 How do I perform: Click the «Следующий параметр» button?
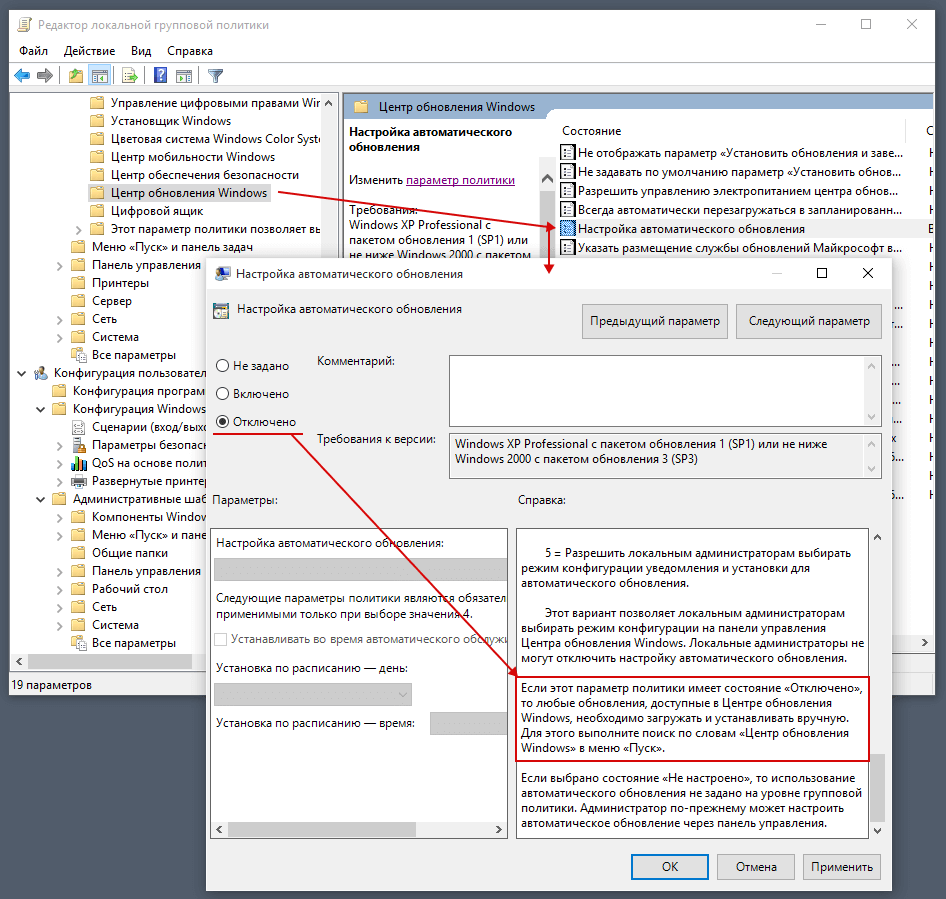pyautogui.click(x=808, y=322)
